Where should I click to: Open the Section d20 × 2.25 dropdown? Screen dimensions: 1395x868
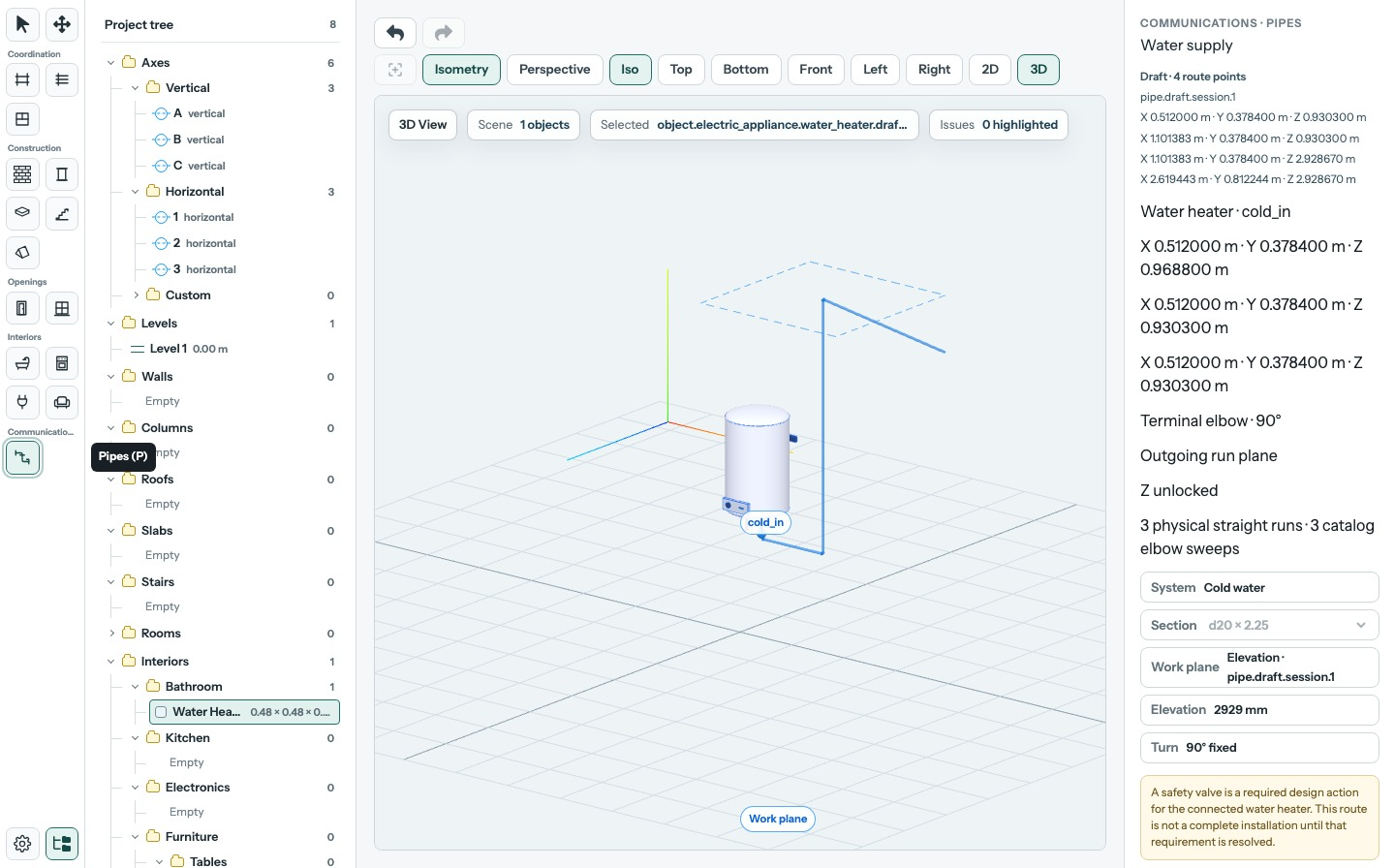(1259, 626)
